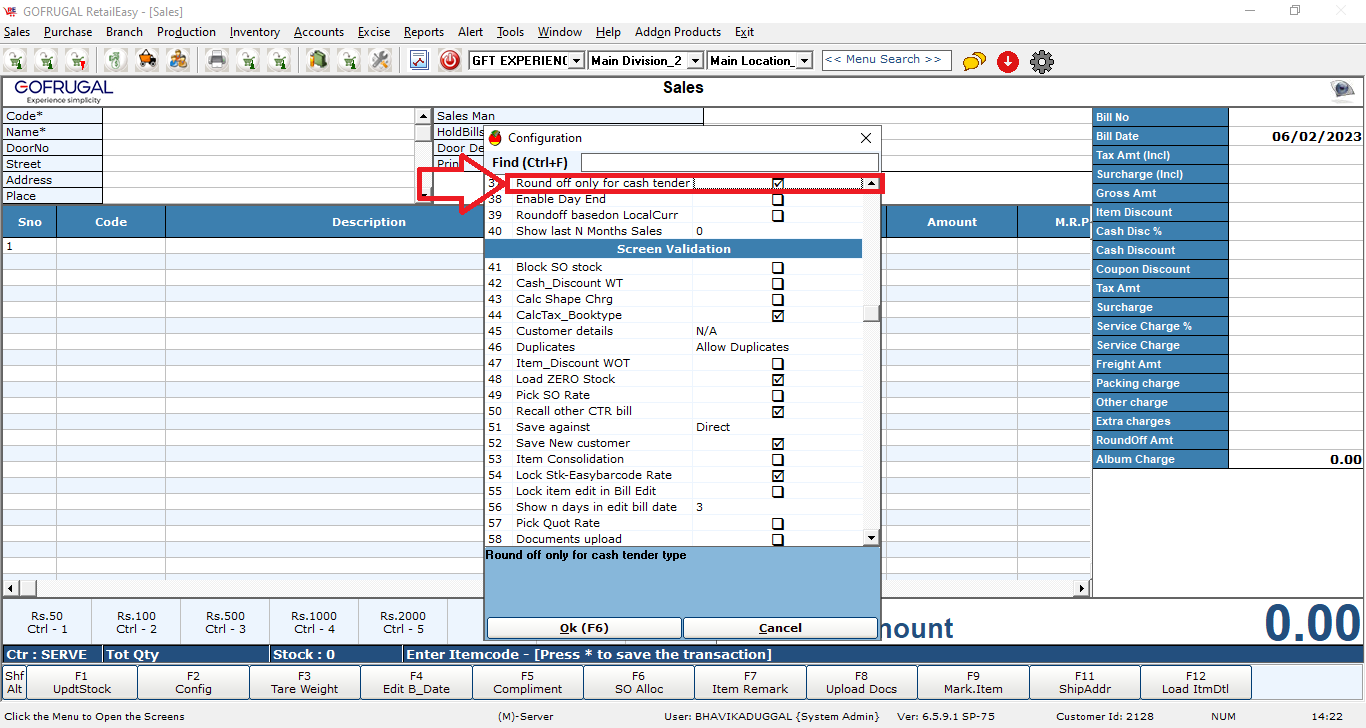Open the chart report icon

click(x=419, y=60)
